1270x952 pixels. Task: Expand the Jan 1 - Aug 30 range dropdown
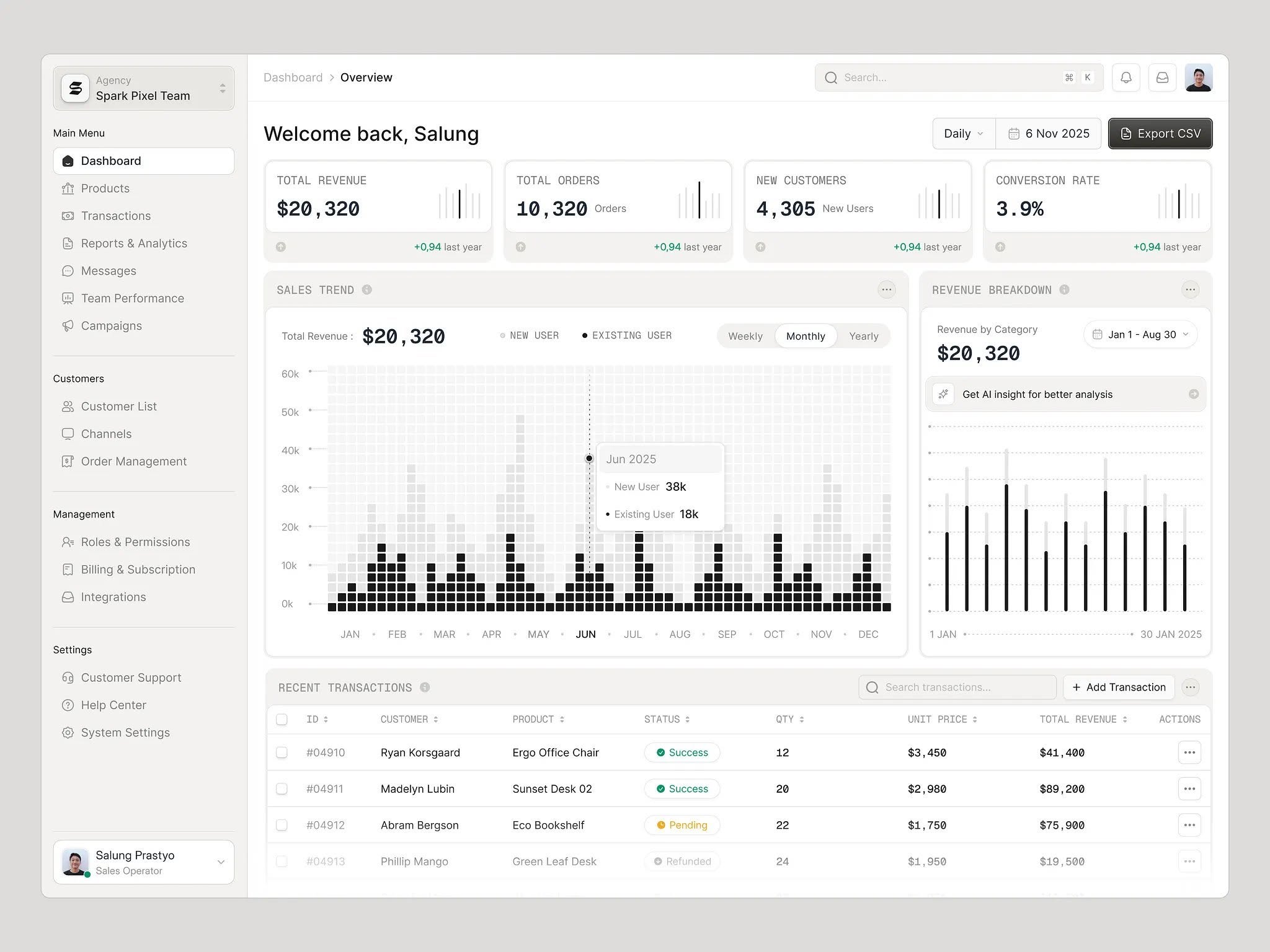tap(1140, 335)
